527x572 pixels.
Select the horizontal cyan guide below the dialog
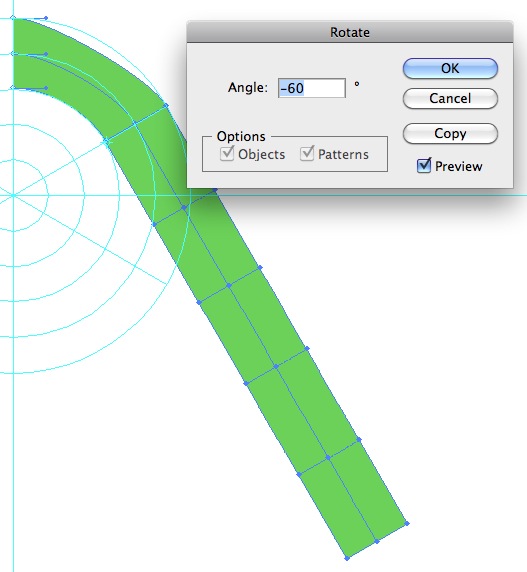(x=365, y=195)
